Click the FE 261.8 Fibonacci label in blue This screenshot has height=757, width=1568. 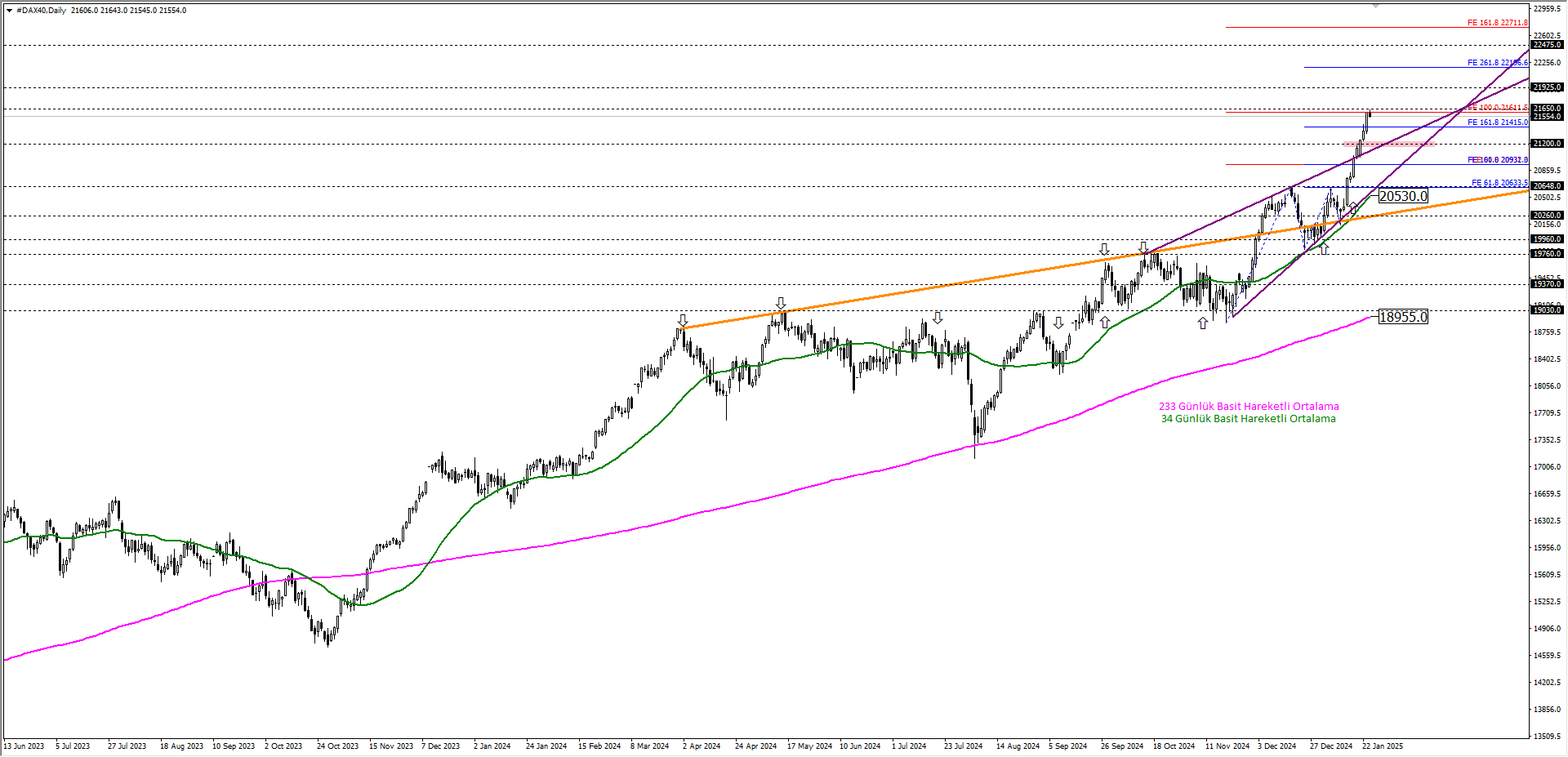coord(1497,63)
